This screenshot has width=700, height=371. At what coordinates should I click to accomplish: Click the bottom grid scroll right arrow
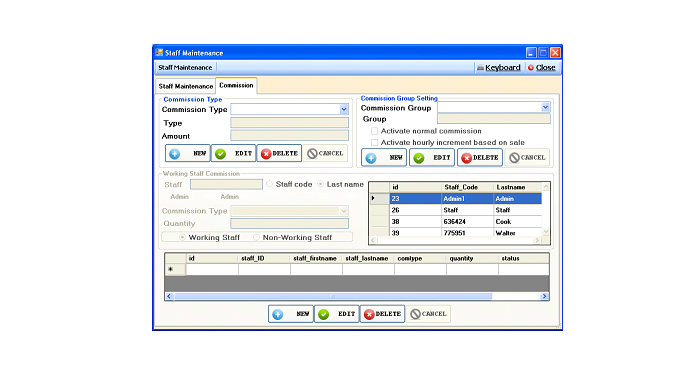click(x=544, y=296)
